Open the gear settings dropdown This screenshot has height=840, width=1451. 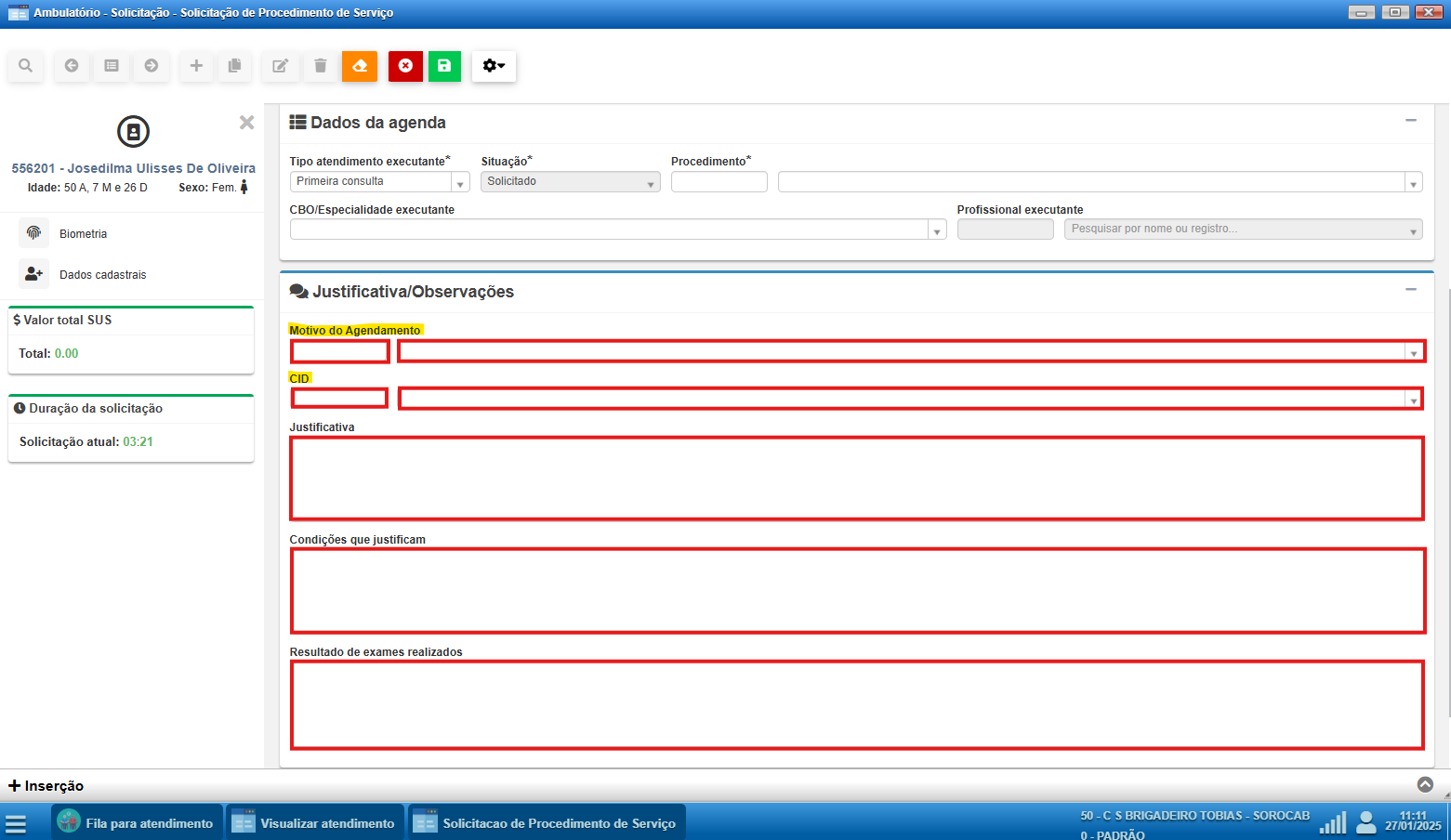pyautogui.click(x=494, y=66)
